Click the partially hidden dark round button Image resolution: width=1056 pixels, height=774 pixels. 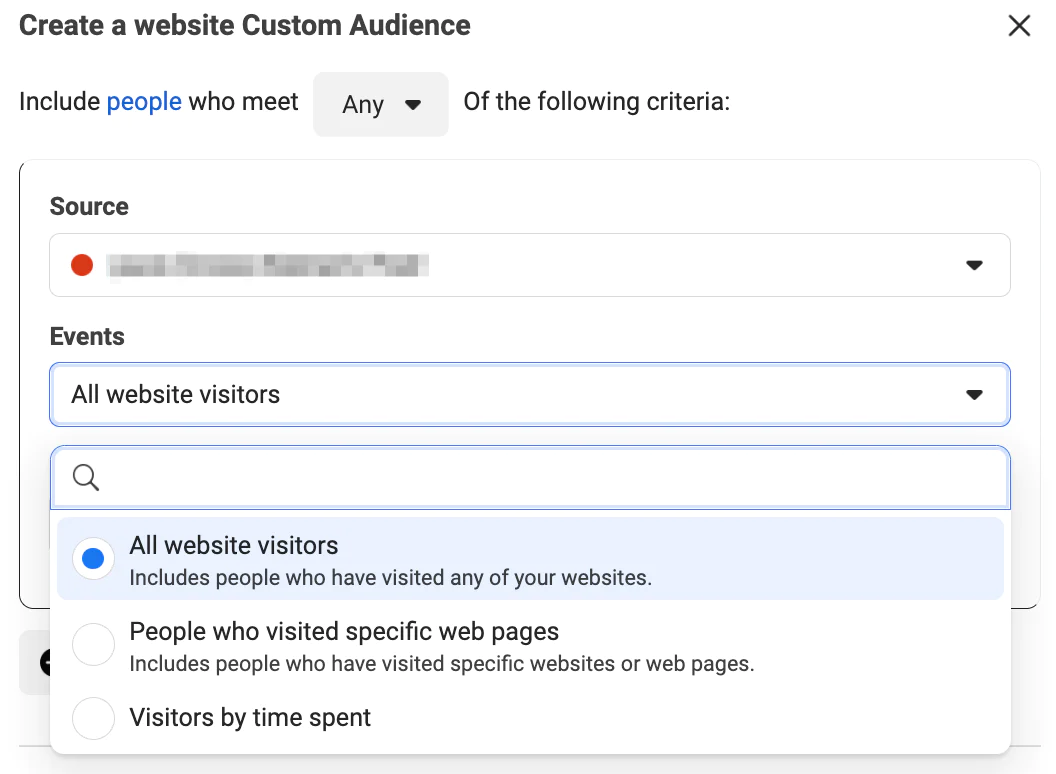pos(44,662)
